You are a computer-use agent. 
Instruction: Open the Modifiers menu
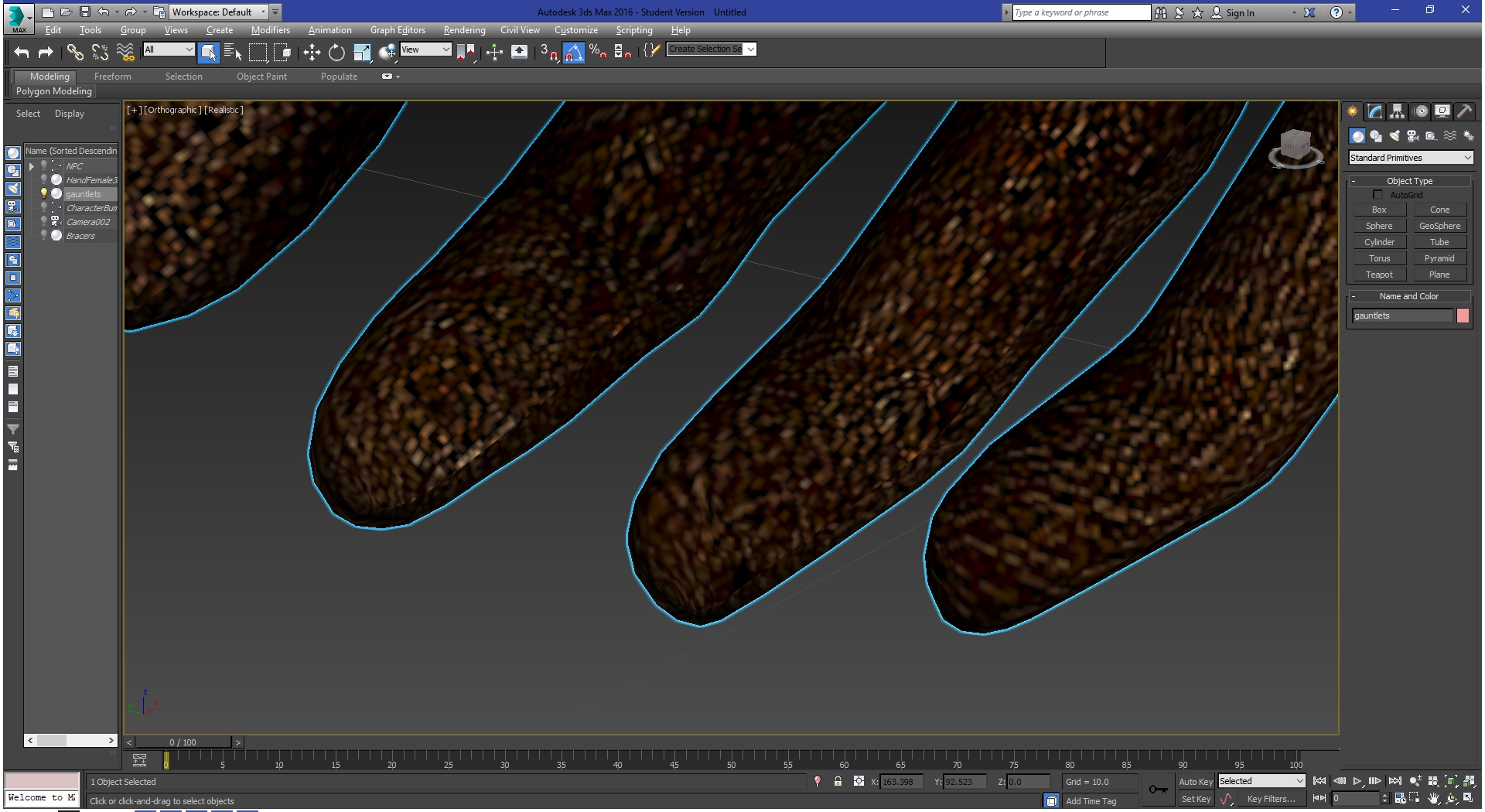pos(270,30)
